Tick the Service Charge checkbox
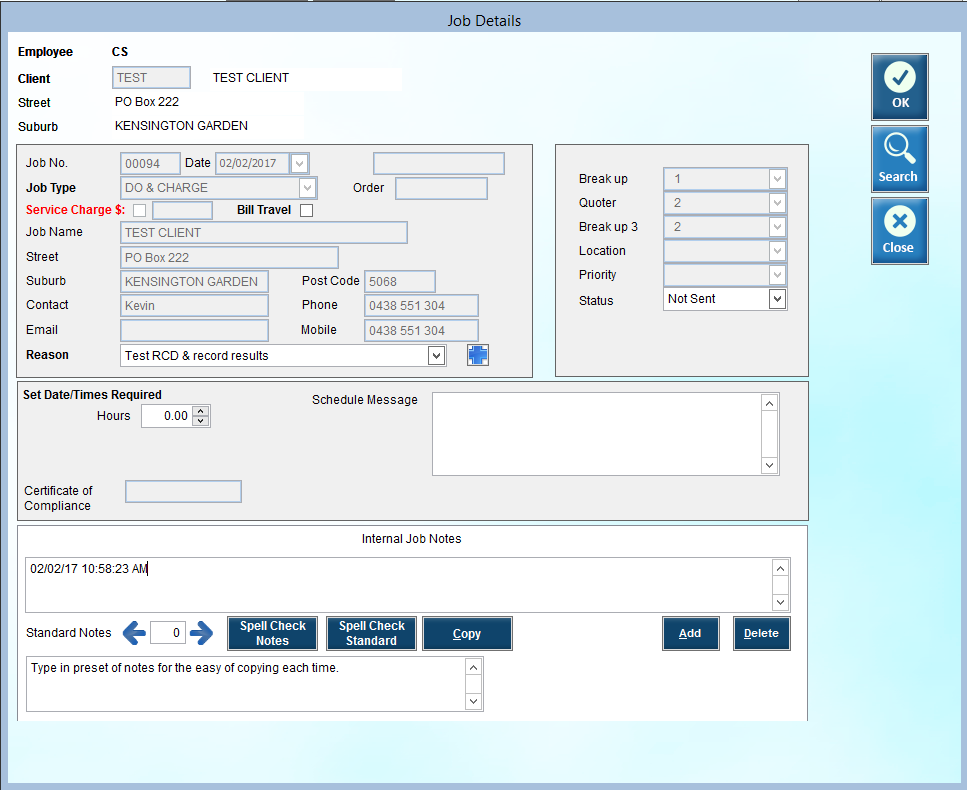The width and height of the screenshot is (967, 790). (140, 210)
